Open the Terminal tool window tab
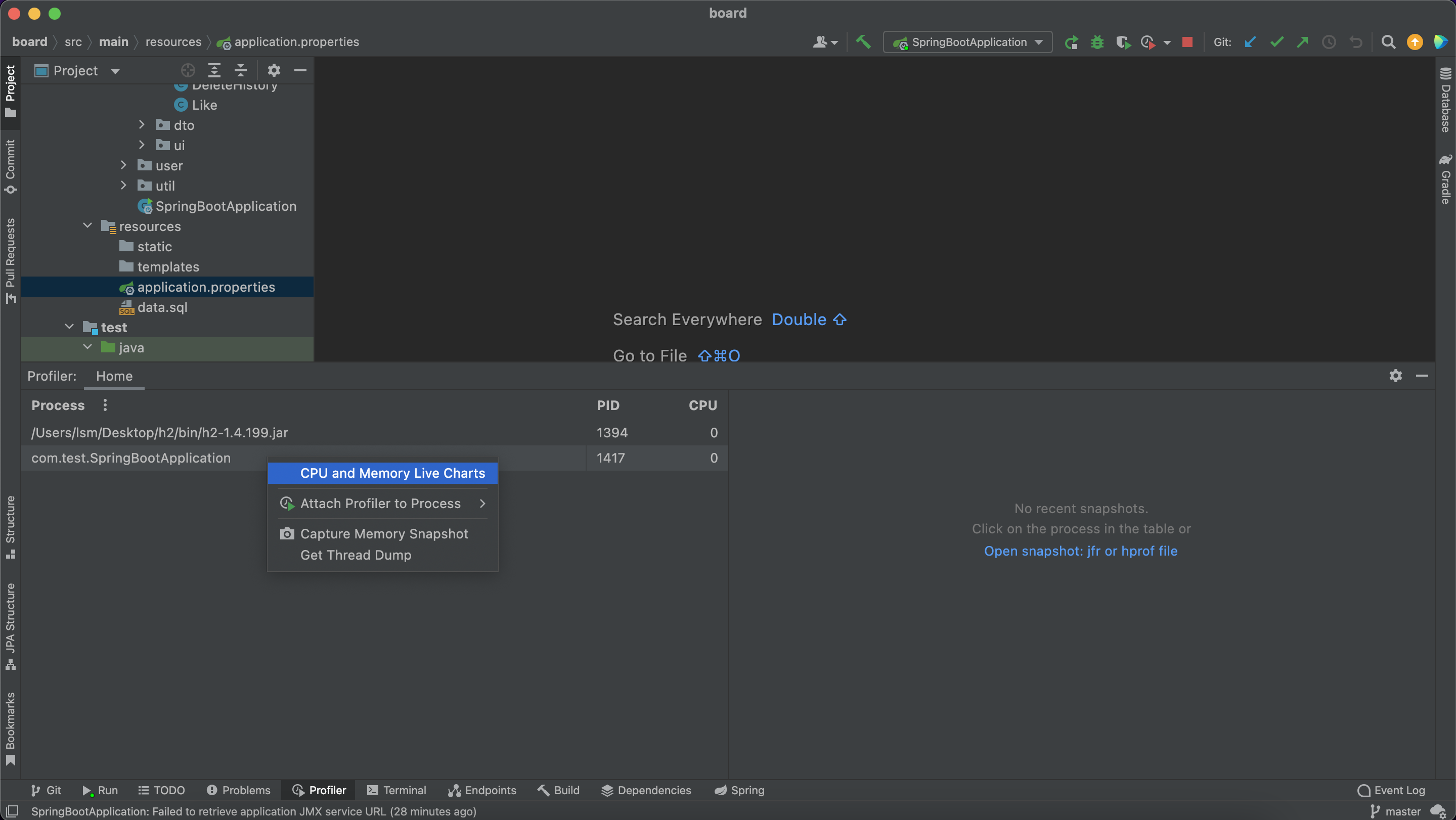Viewport: 1456px width, 820px height. pyautogui.click(x=396, y=790)
